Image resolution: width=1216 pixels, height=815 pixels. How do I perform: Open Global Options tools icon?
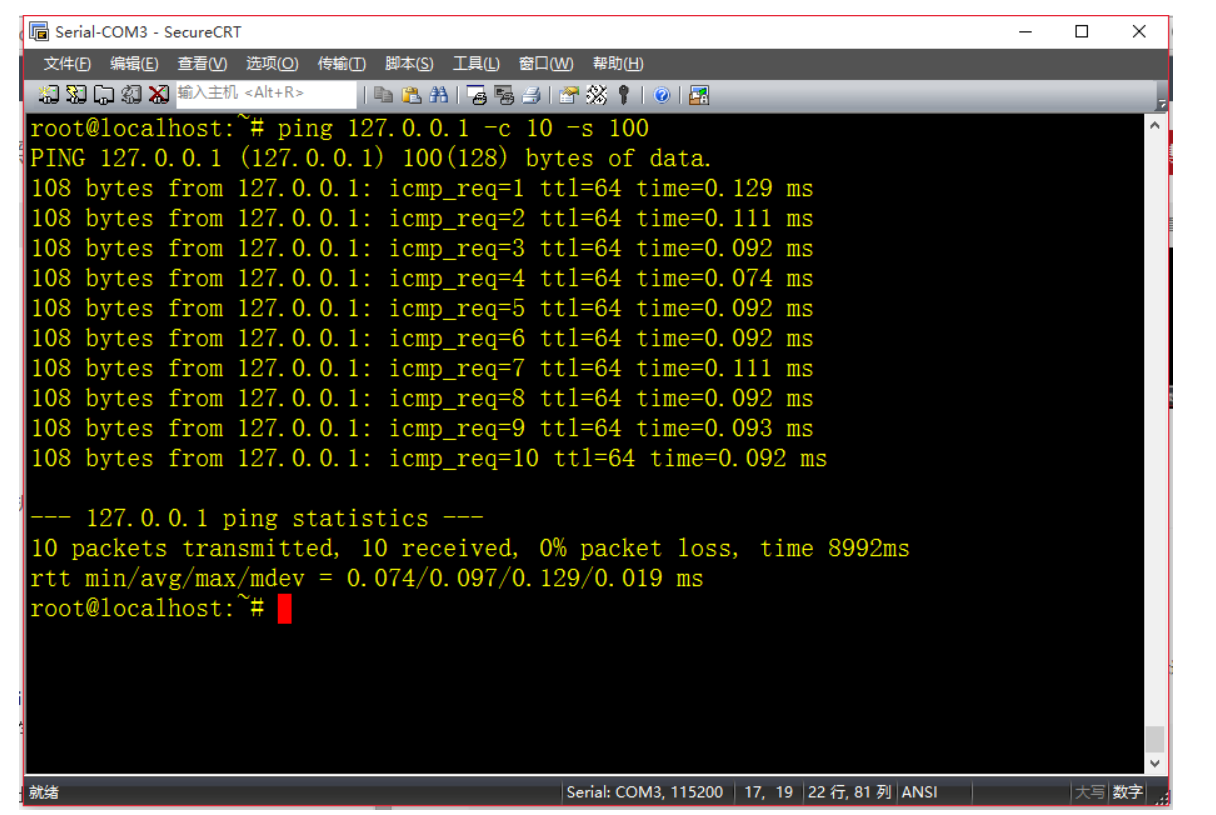[597, 95]
